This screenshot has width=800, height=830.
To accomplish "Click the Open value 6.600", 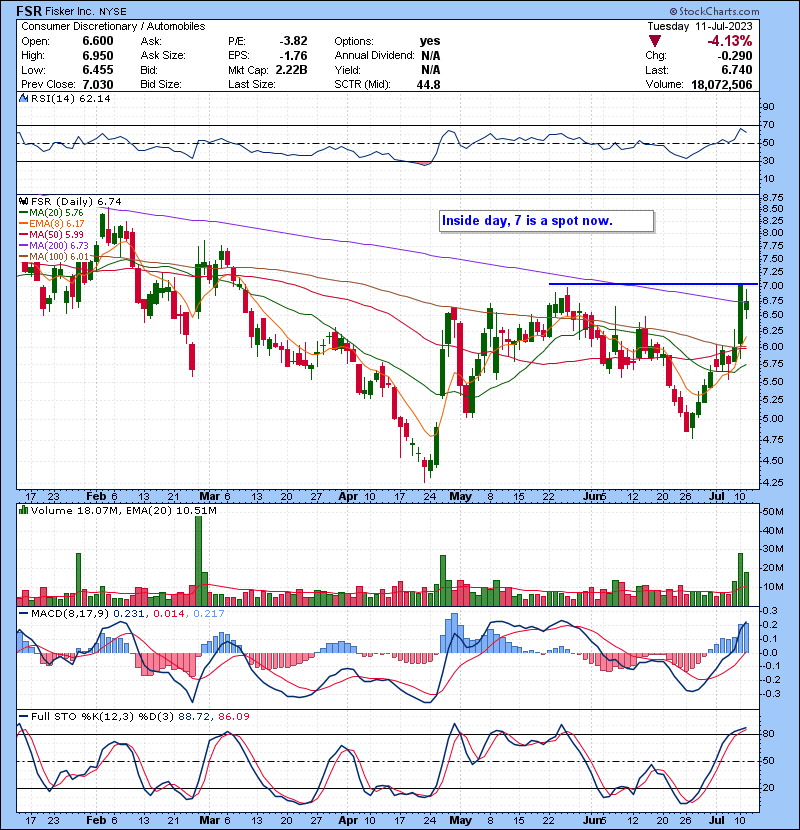I will 98,41.
